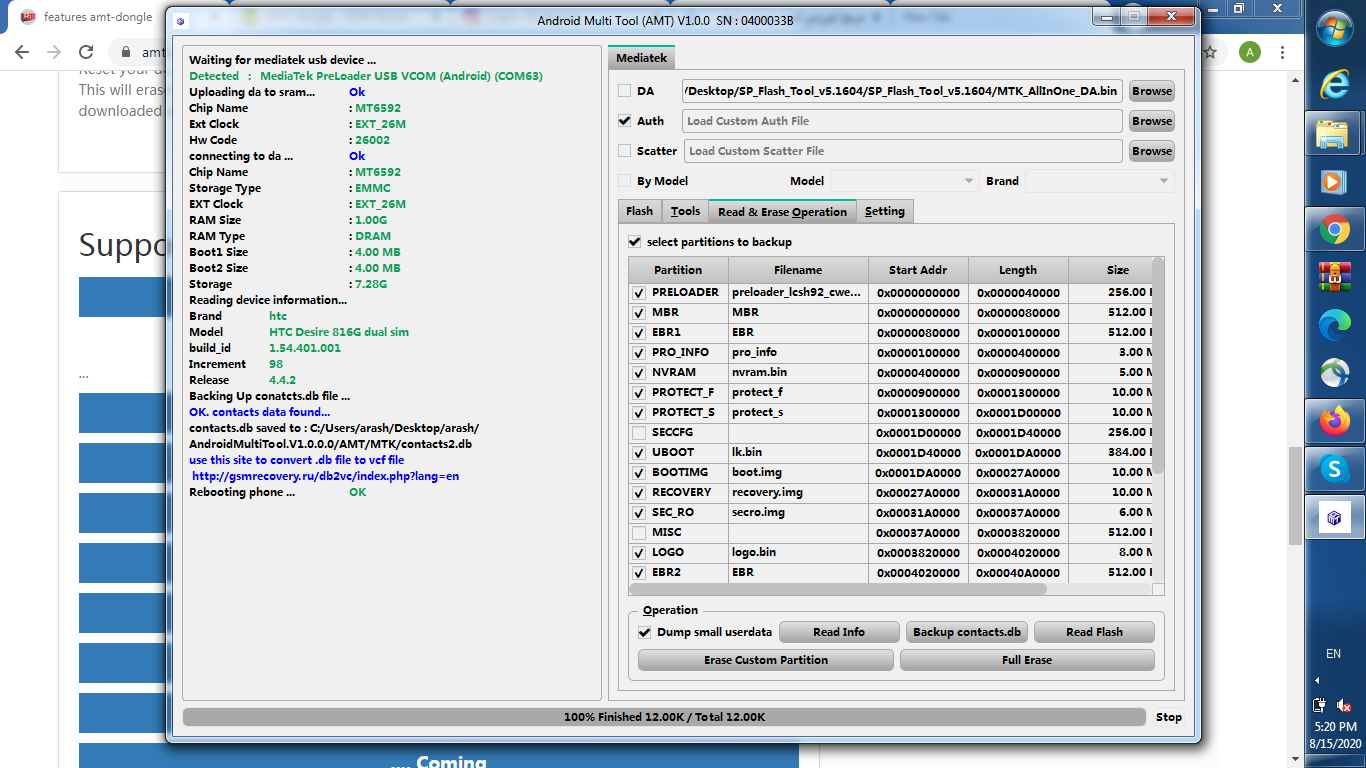Bookmark the page with the star icon
Image resolution: width=1366 pixels, height=768 pixels.
pos(1210,52)
